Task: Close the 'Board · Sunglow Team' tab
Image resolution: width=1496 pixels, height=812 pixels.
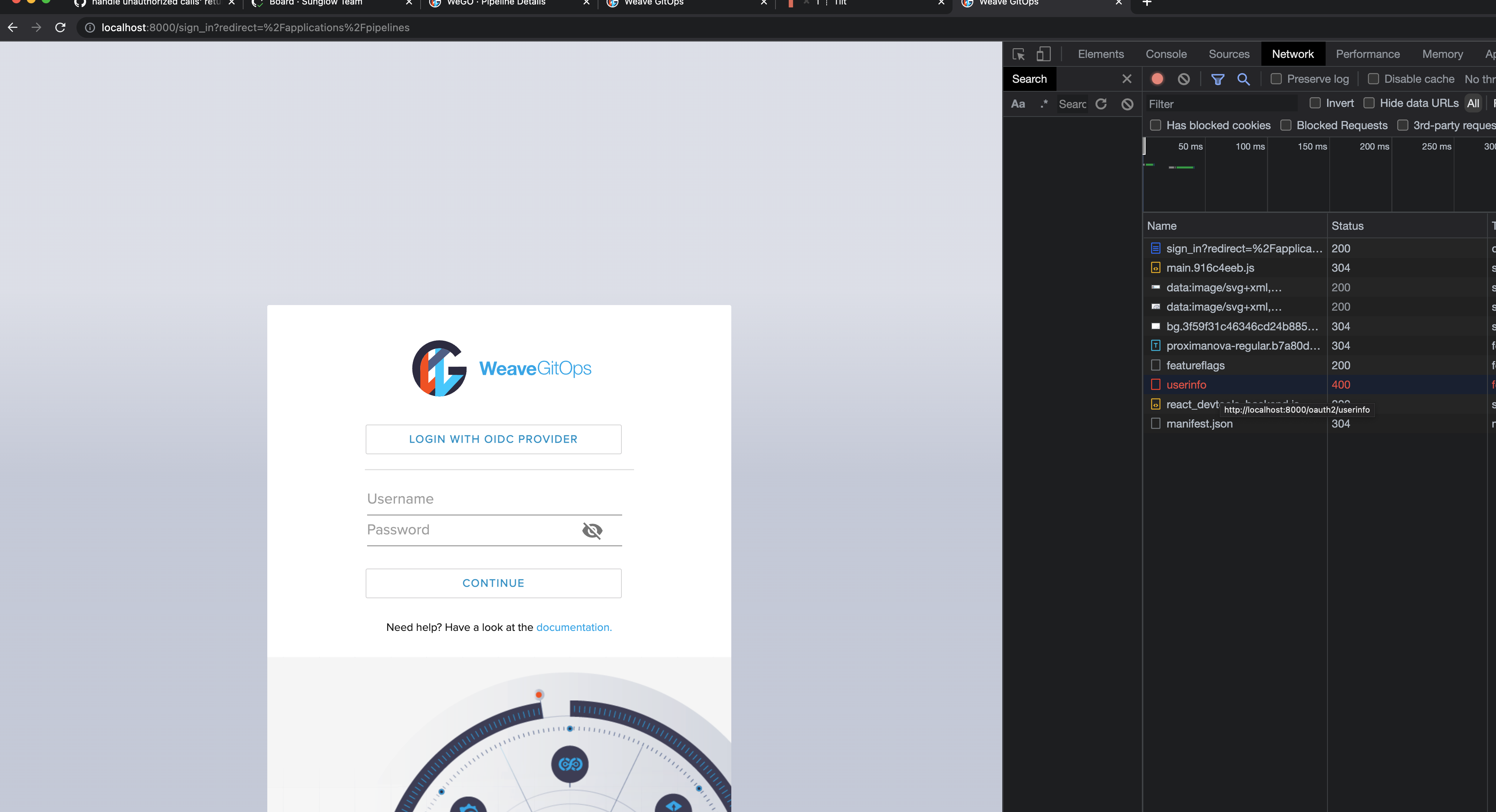Action: (x=409, y=3)
